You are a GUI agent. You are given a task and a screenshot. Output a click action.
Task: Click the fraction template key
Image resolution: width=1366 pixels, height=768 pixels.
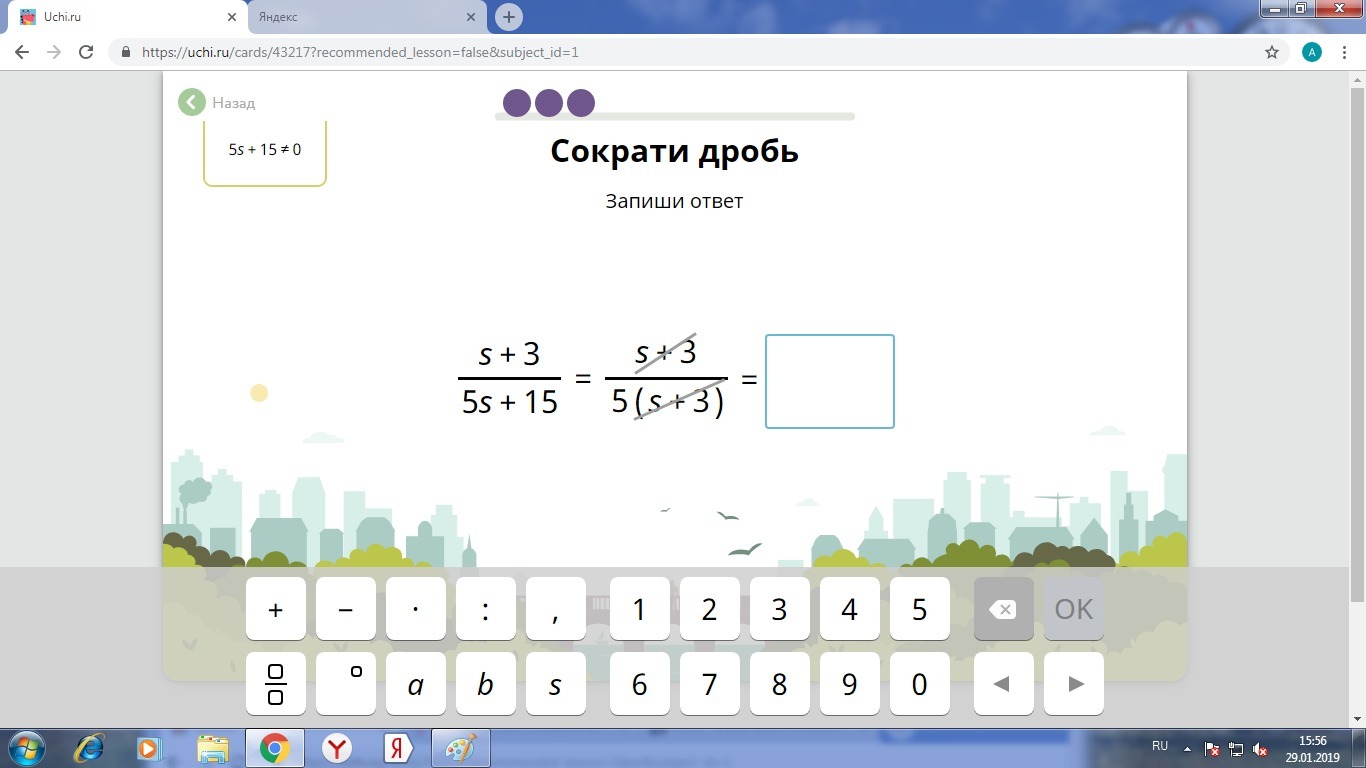276,684
